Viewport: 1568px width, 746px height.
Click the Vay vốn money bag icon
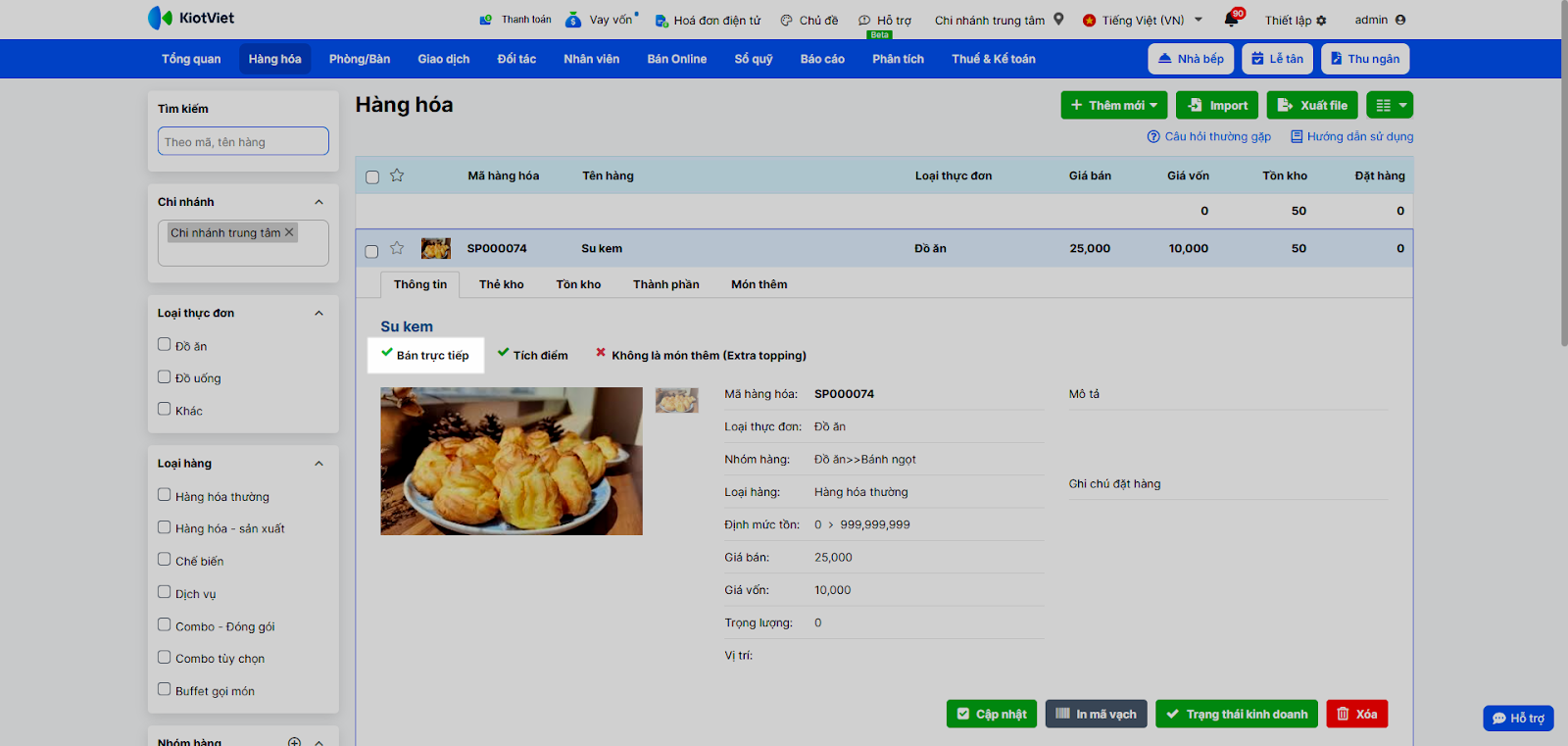pyautogui.click(x=573, y=20)
